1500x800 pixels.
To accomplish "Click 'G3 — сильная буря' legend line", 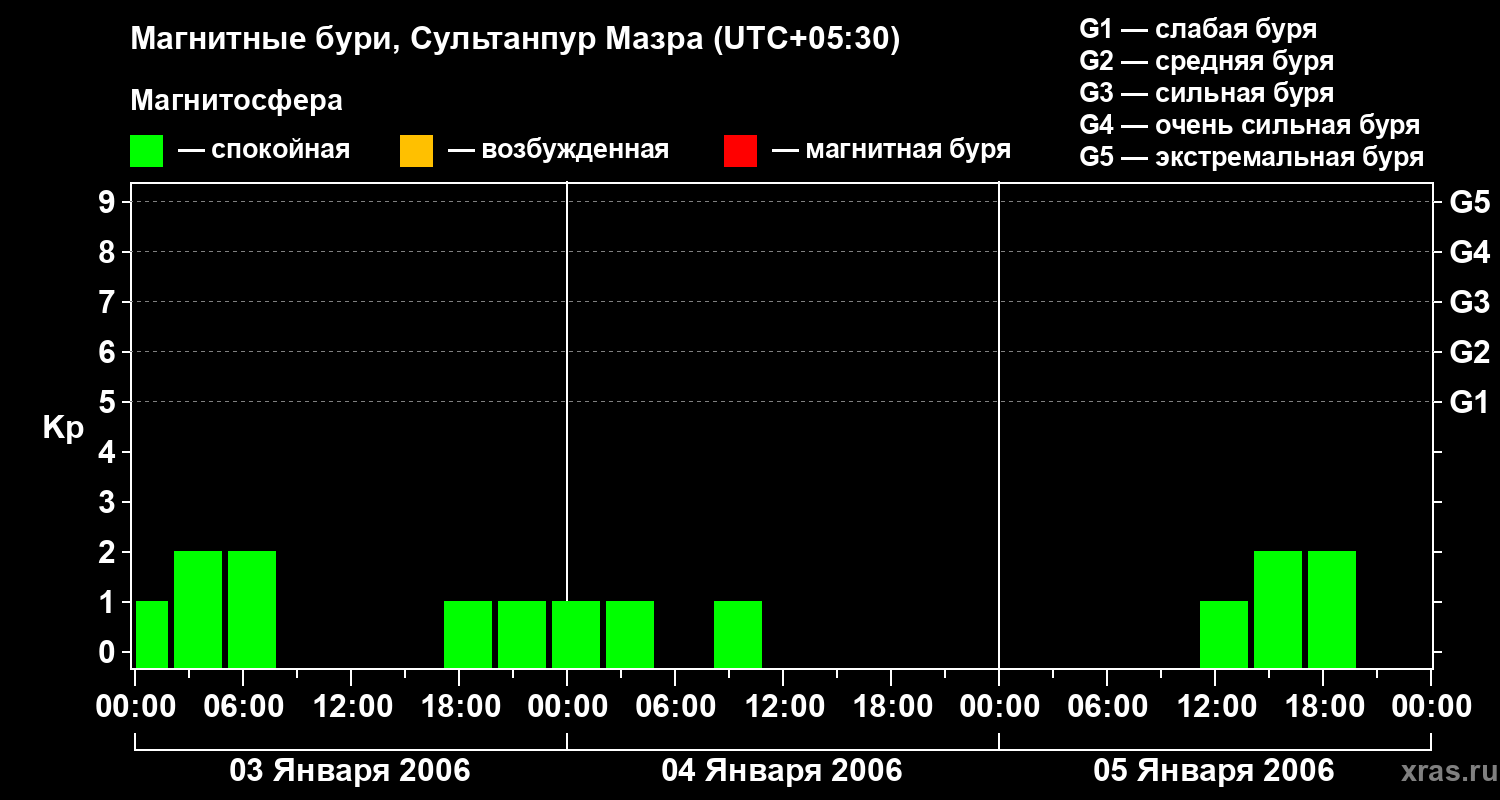I will (x=1206, y=93).
